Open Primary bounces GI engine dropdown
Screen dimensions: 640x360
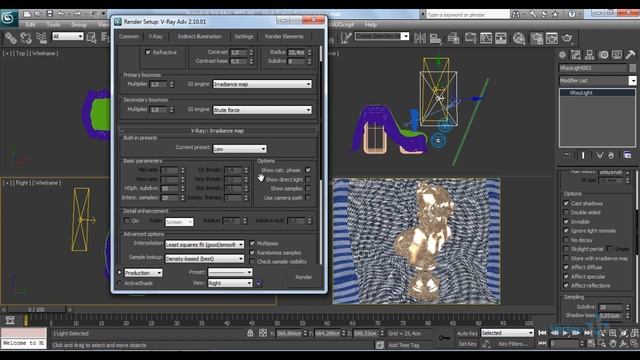coord(262,84)
